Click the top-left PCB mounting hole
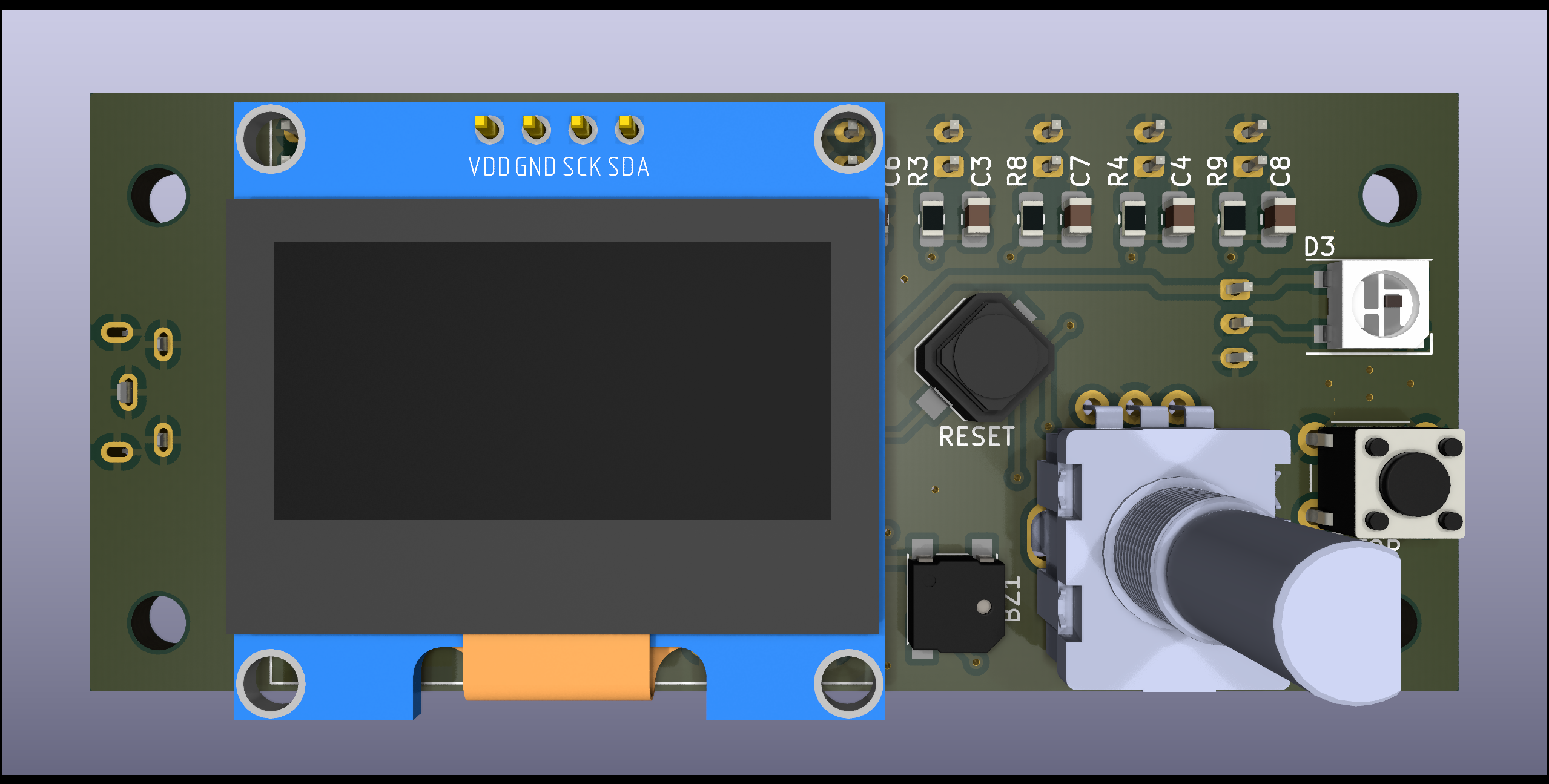The image size is (1549, 784). coord(160,196)
